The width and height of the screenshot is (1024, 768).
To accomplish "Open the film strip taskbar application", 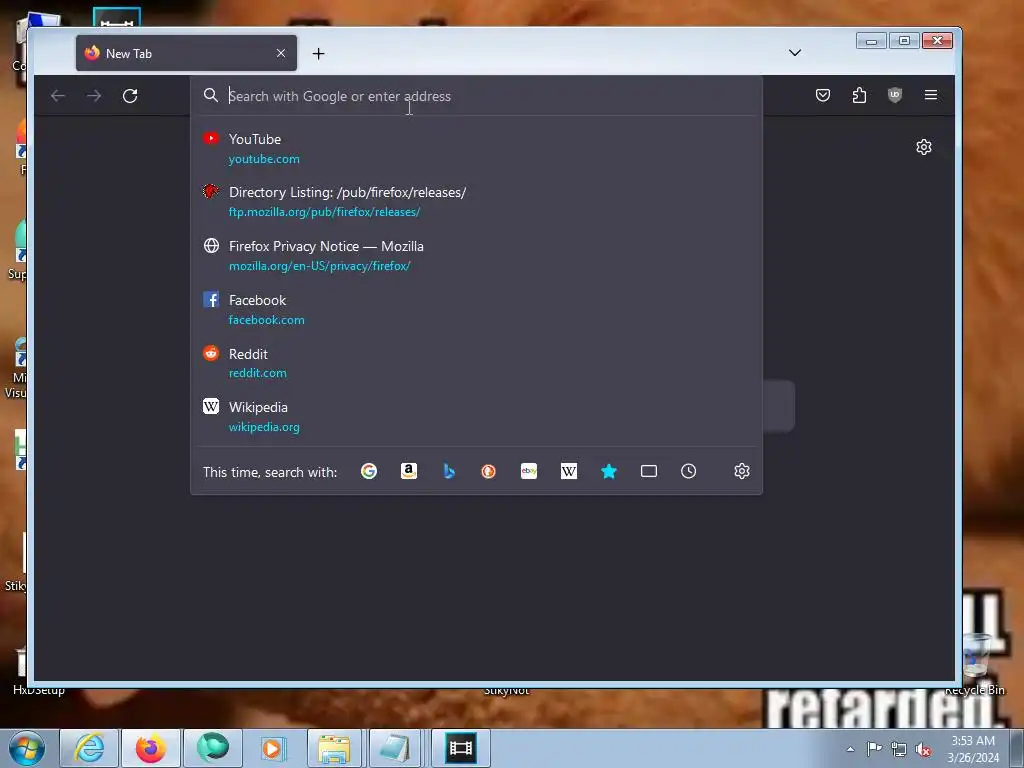I will point(460,748).
